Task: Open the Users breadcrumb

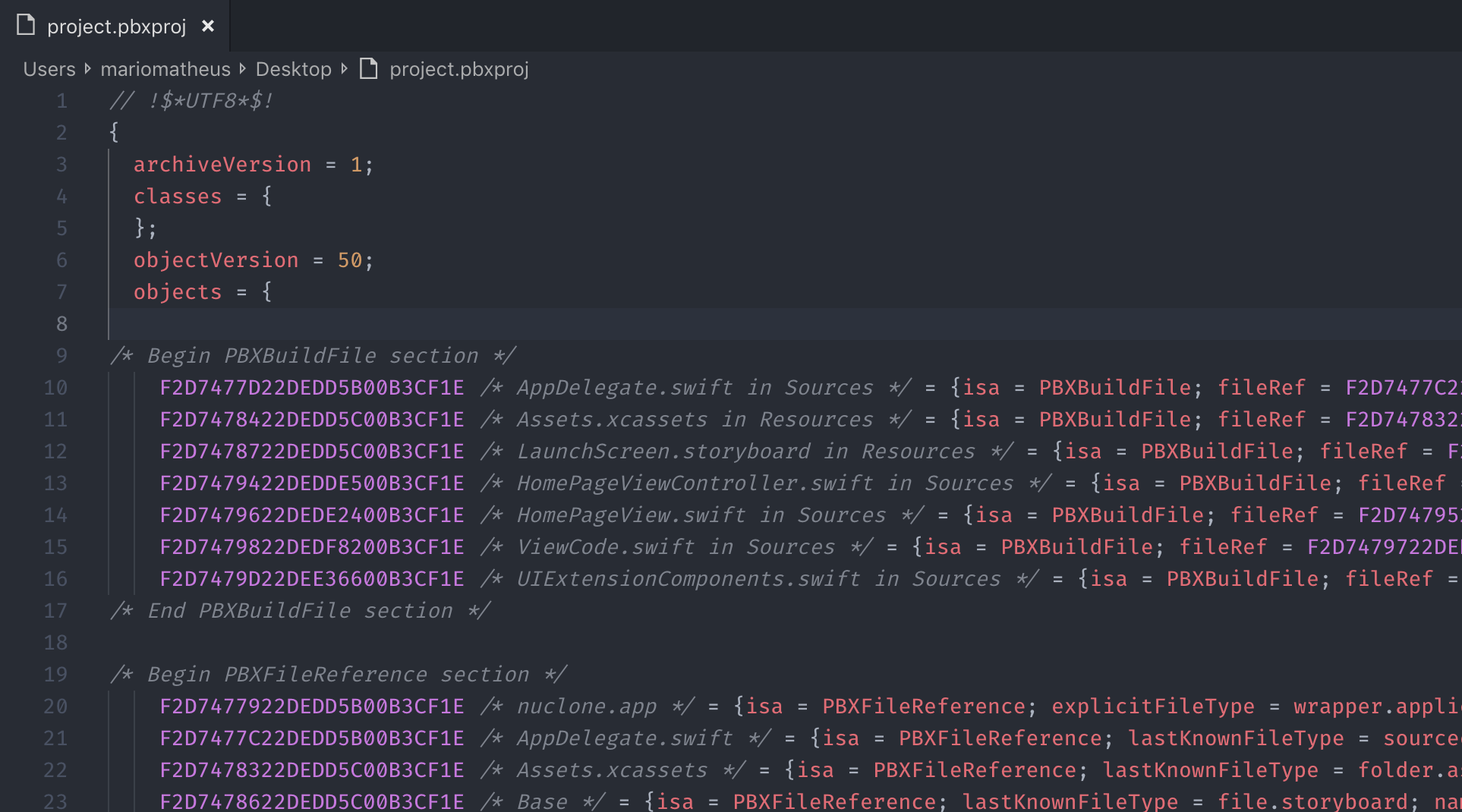Action: click(49, 69)
